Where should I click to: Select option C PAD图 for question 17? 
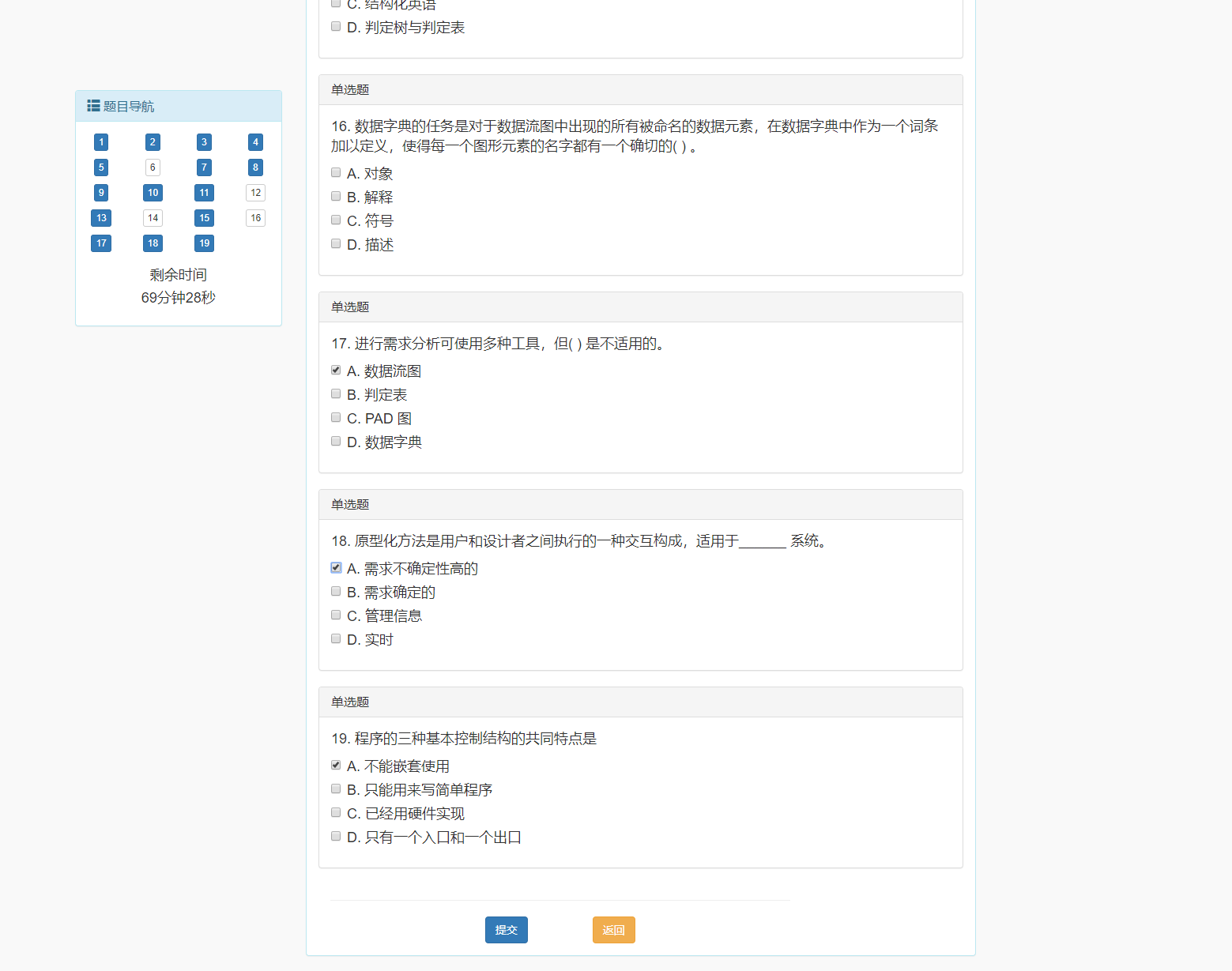point(335,416)
